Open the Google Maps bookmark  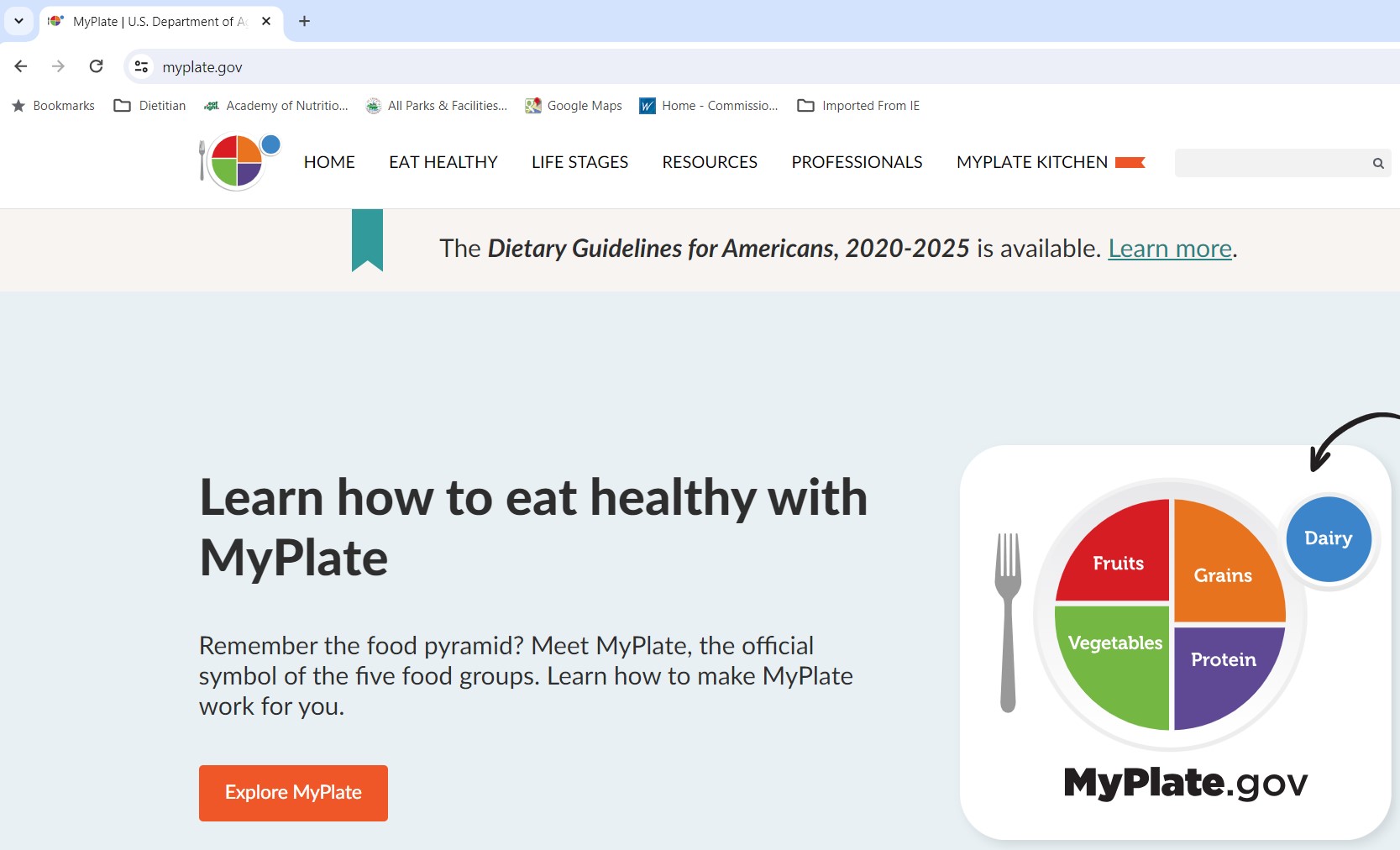coord(574,105)
